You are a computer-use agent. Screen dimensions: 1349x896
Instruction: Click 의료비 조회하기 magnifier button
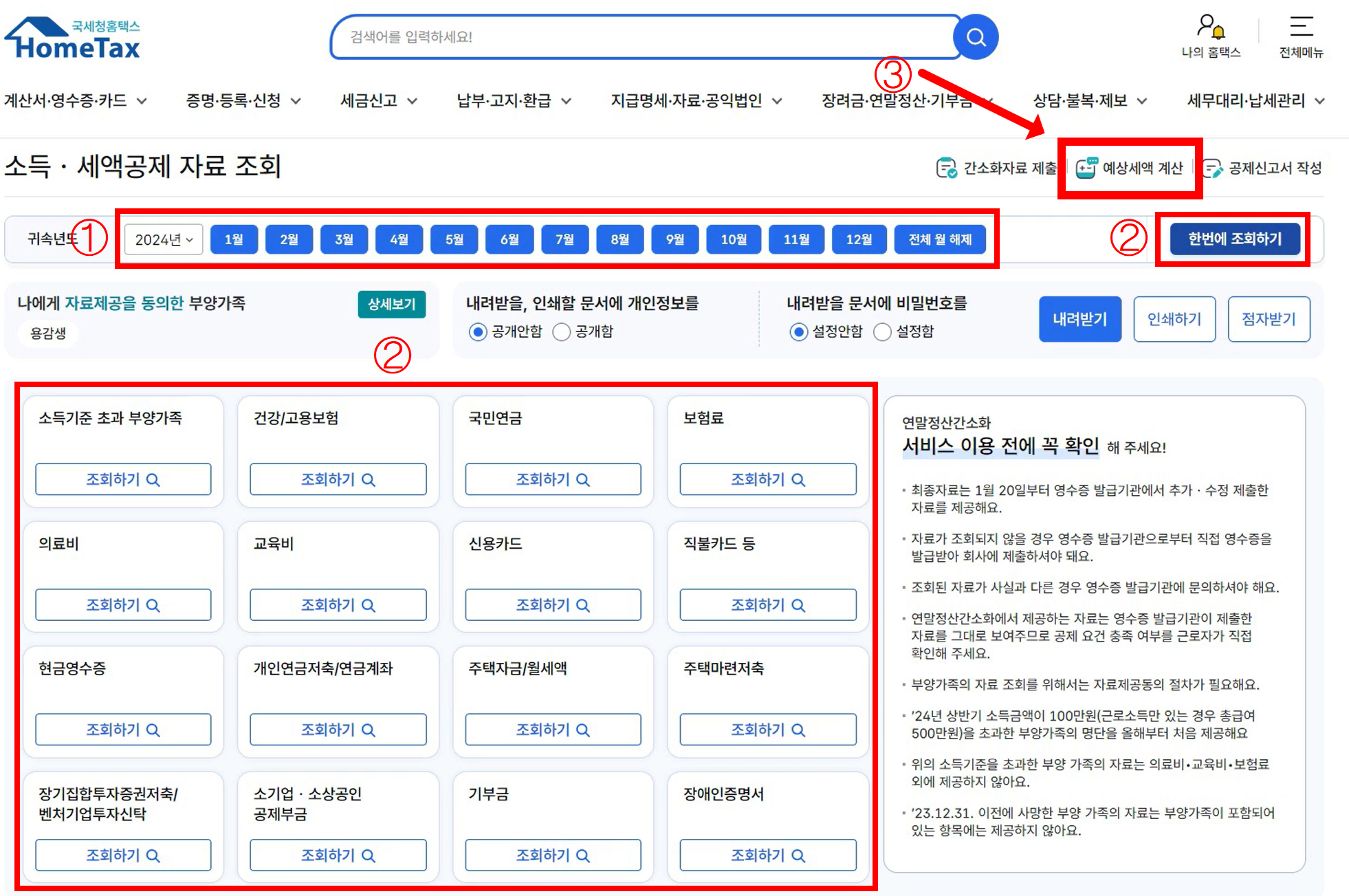[x=123, y=605]
